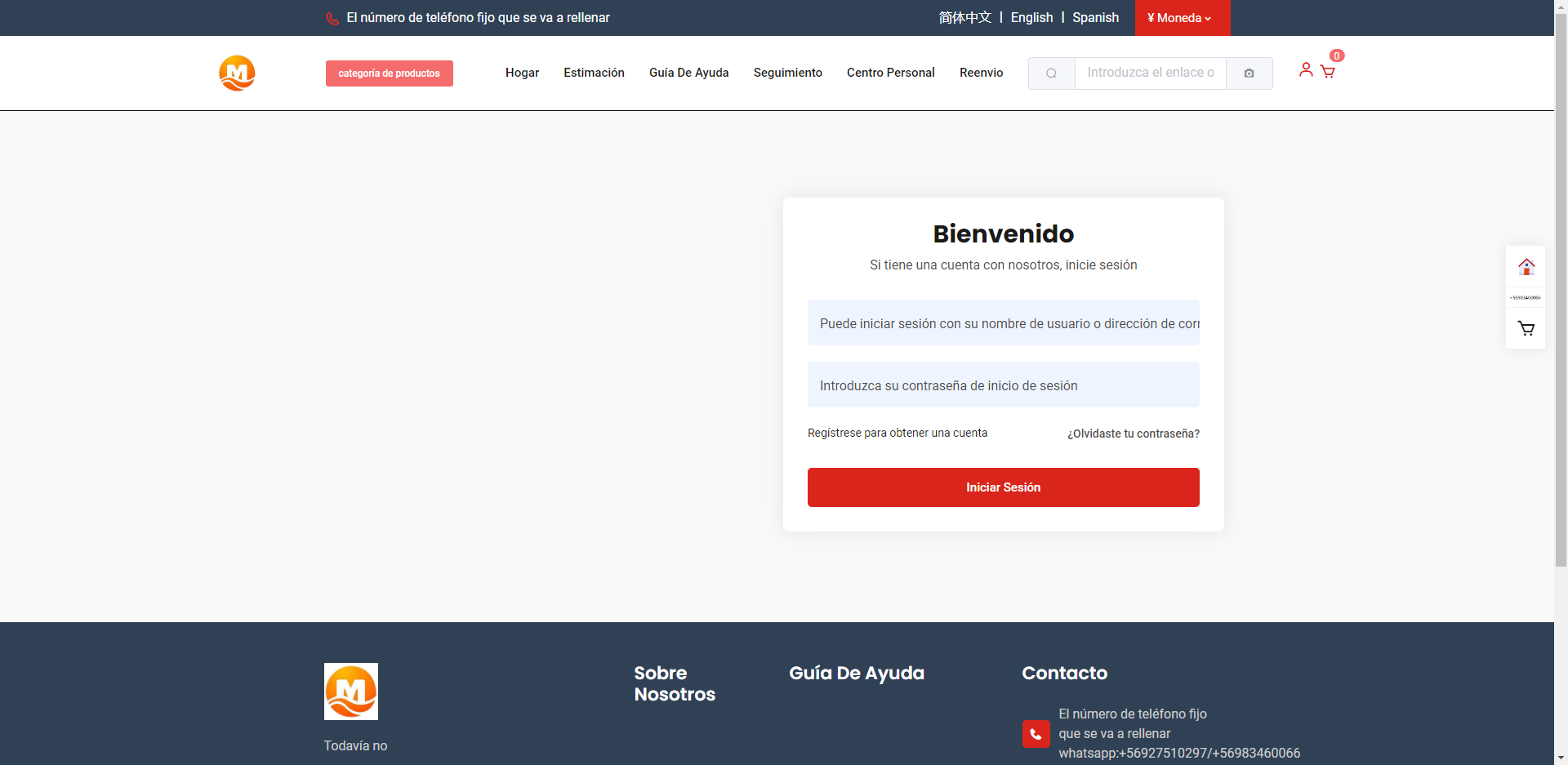Click the phone icon in top bar

point(332,18)
